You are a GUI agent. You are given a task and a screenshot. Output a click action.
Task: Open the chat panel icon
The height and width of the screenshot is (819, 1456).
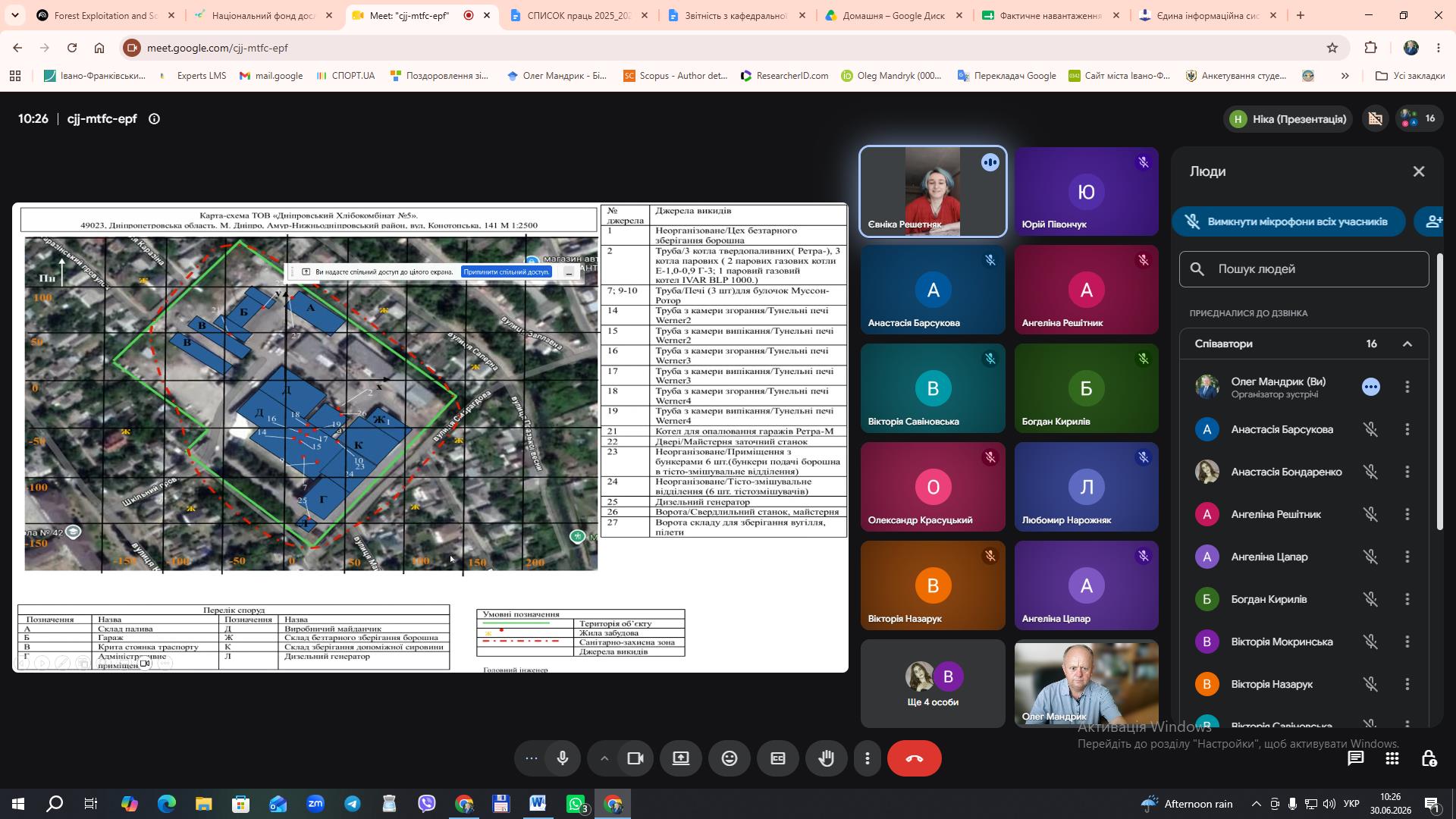tap(1355, 758)
